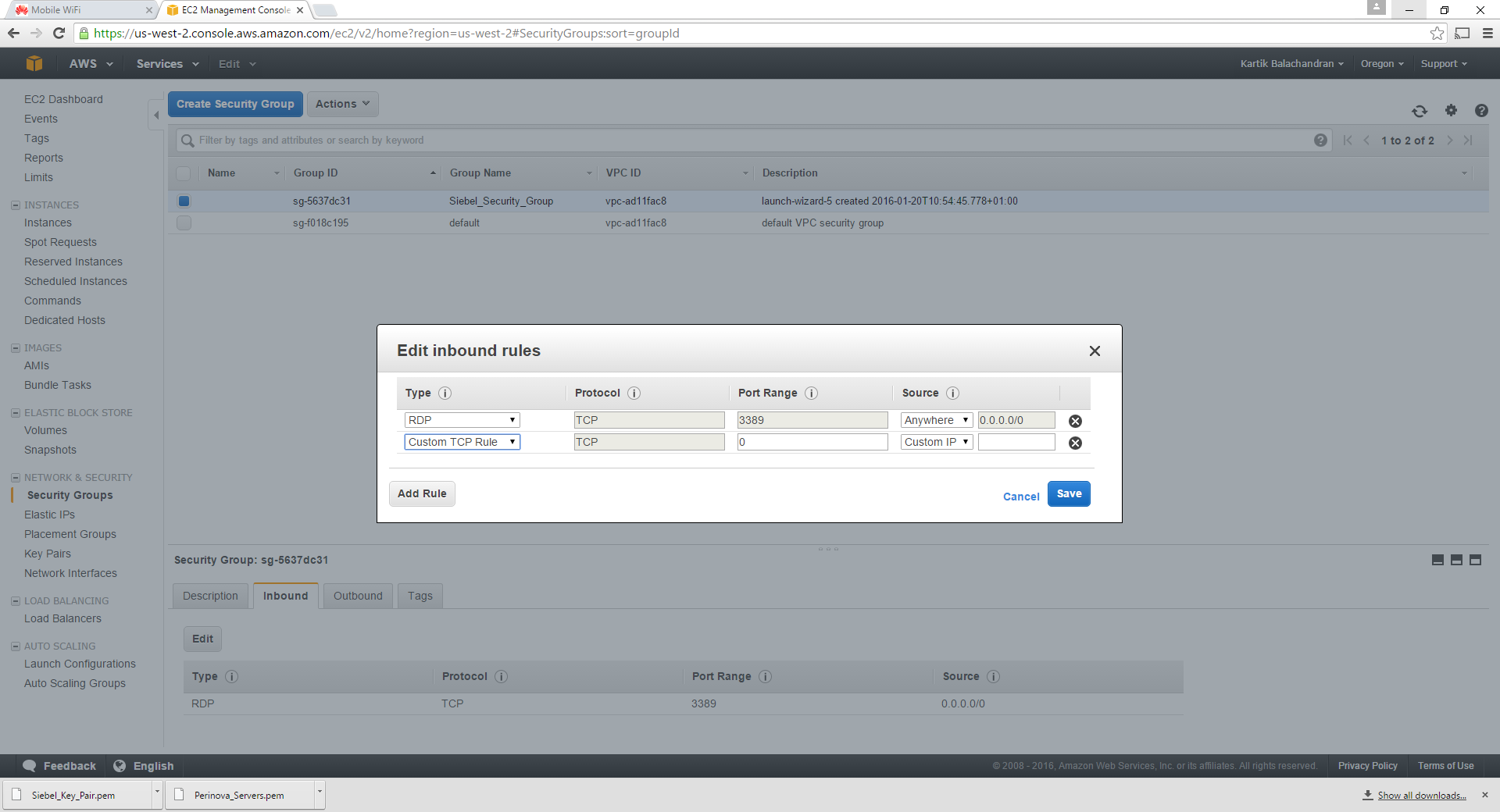1500x812 pixels.
Task: Open the help question mark icon
Action: (1481, 111)
